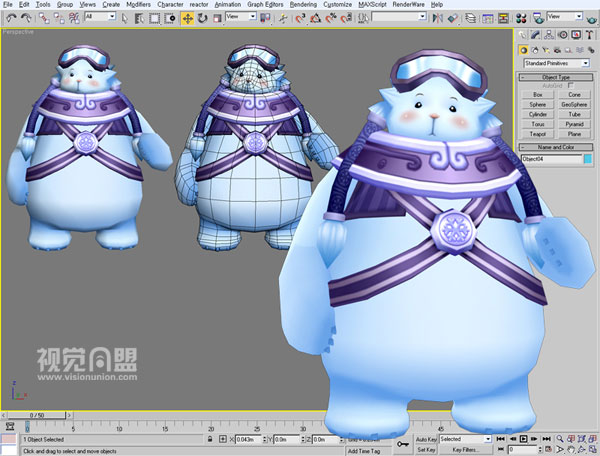Switch to the Utilities hammer tab
Viewport: 600px width, 456px height.
tap(590, 34)
